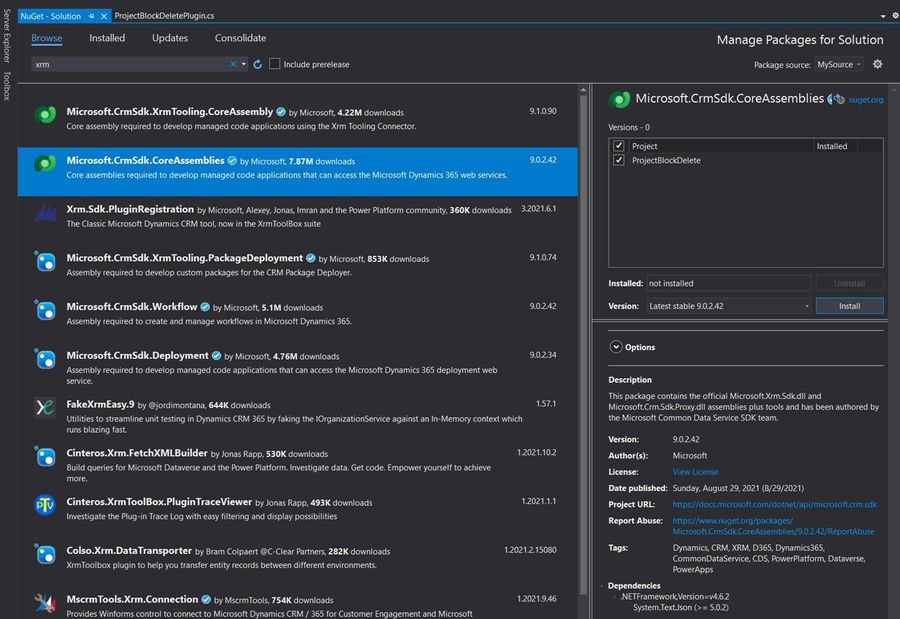The height and width of the screenshot is (619, 900).
Task: Collapse the Dependencies tree node
Action: coord(602,586)
